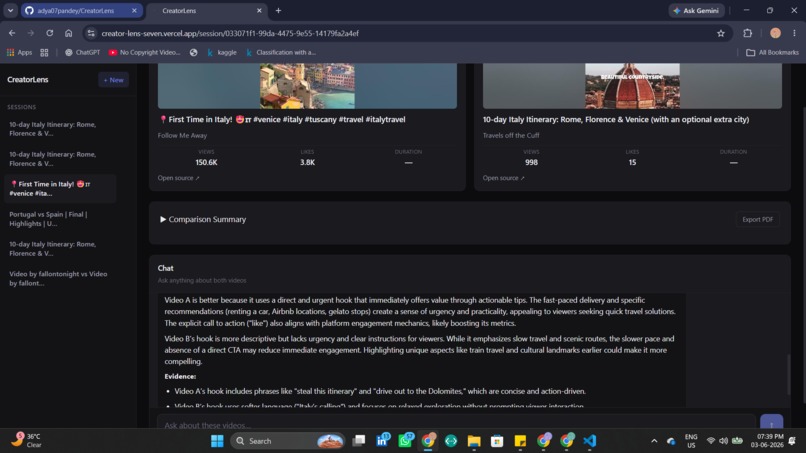
Task: Go back using the browser back arrow
Action: pos(12,33)
